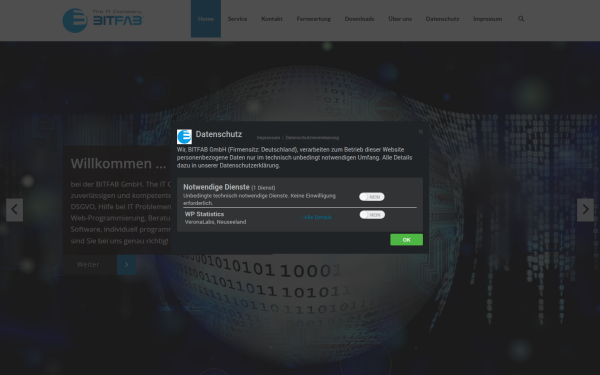Open the Service menu item
The height and width of the screenshot is (375, 600).
pyautogui.click(x=237, y=19)
